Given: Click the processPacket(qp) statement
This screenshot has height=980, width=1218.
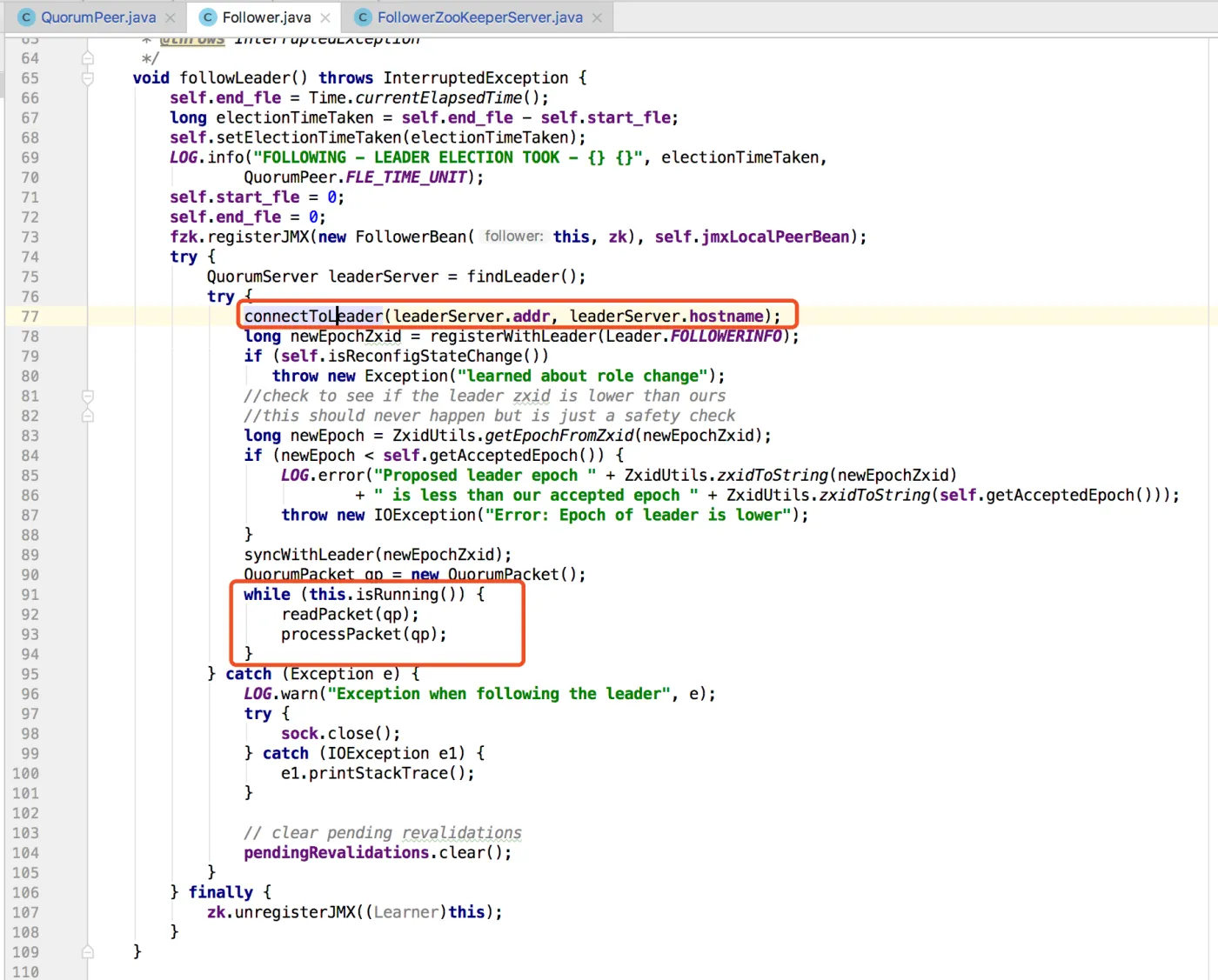Looking at the screenshot, I should click(363, 635).
